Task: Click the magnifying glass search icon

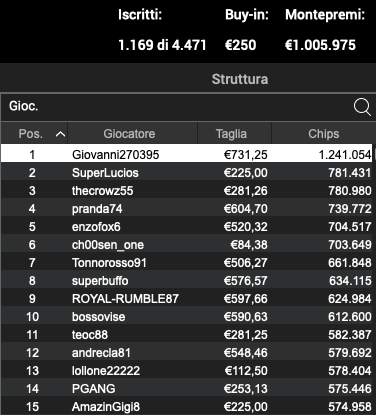Action: point(362,107)
